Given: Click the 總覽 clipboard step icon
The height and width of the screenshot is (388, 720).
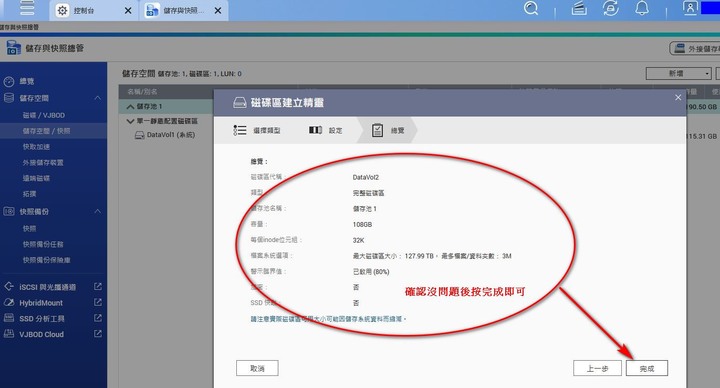Looking at the screenshot, I should point(377,130).
